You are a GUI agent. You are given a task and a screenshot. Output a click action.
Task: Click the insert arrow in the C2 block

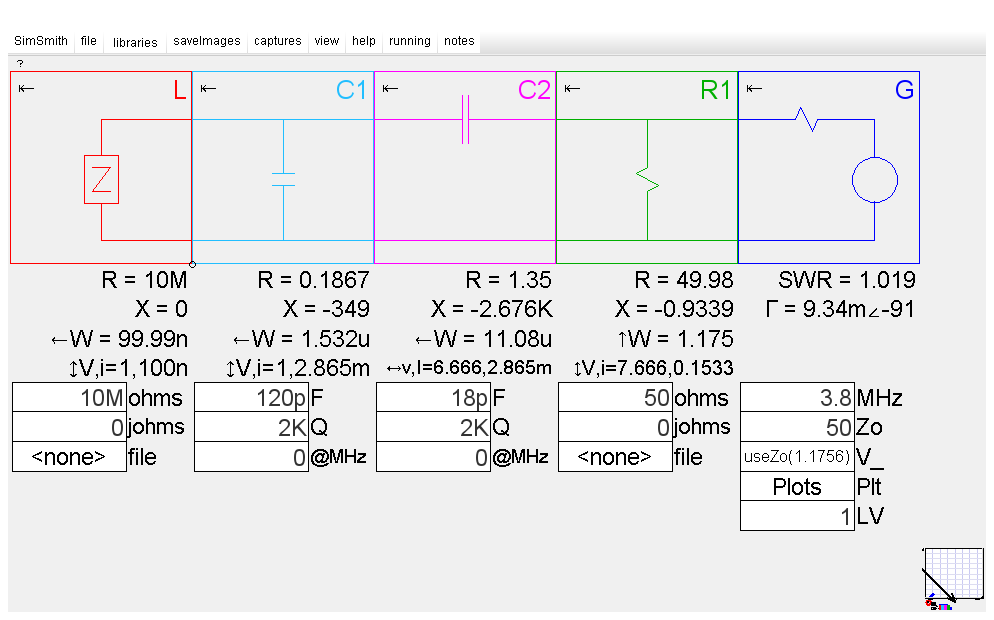click(390, 88)
